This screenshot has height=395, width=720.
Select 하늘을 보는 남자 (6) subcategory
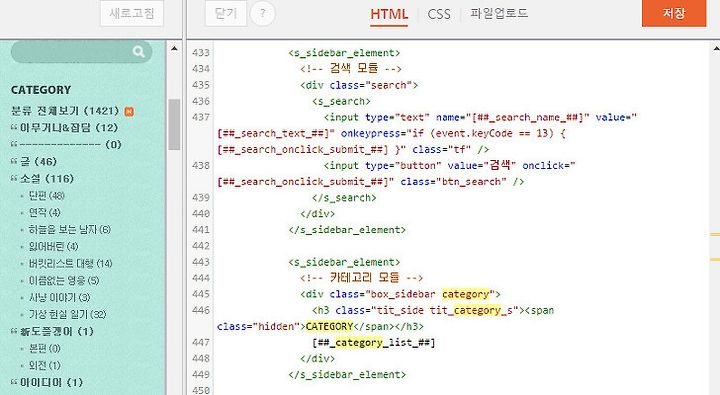(69, 230)
